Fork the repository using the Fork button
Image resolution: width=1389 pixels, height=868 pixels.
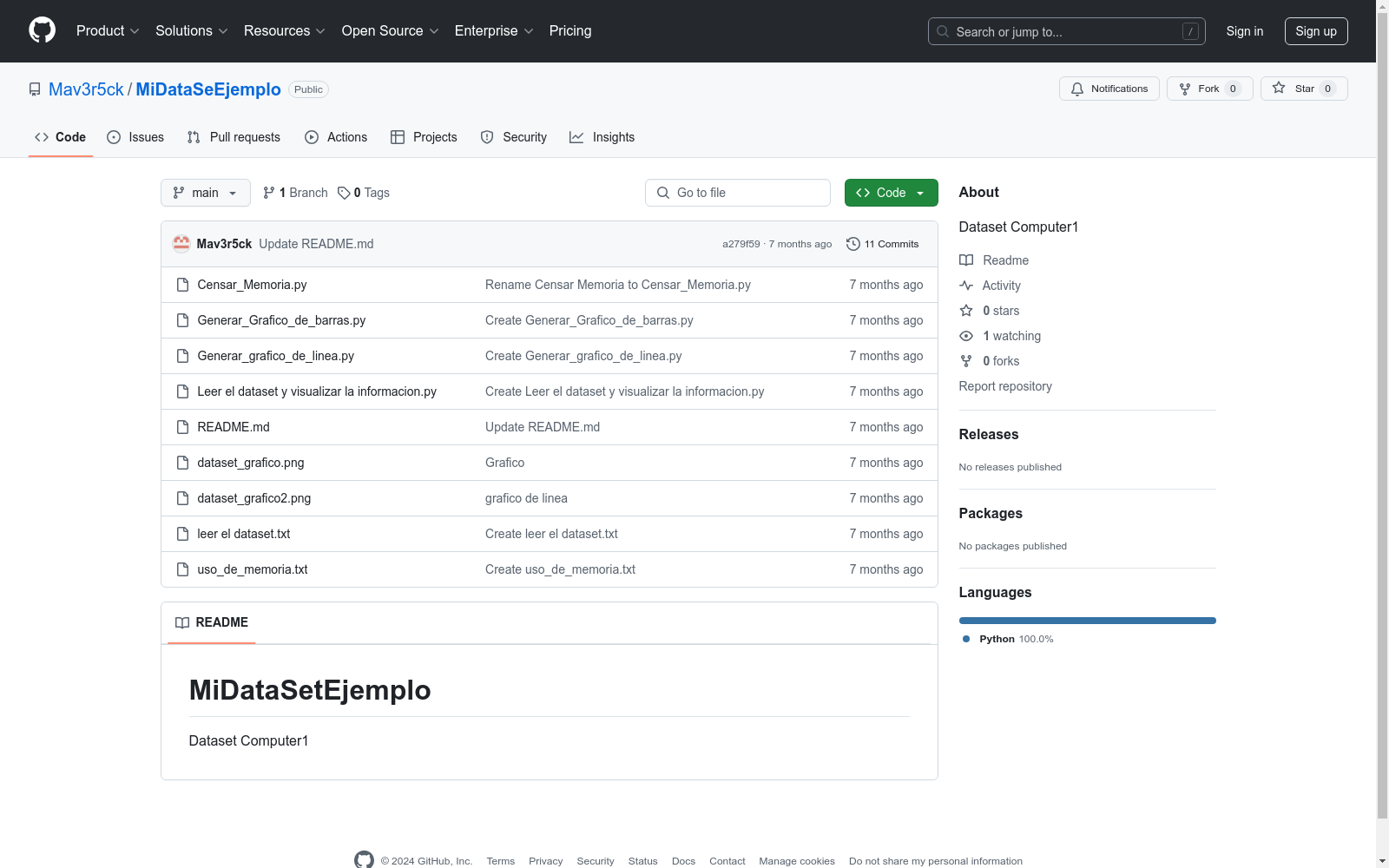(x=1210, y=89)
